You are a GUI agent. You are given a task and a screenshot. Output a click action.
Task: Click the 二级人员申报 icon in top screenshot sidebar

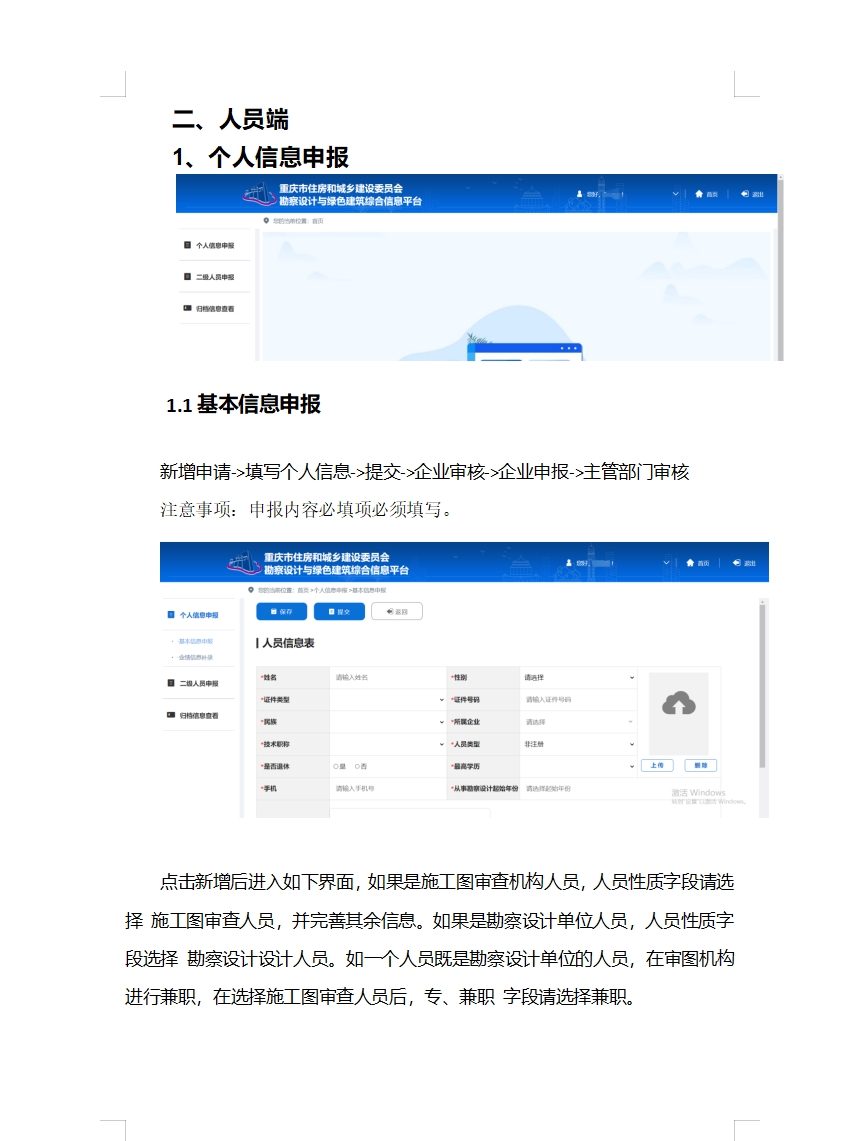coord(187,277)
